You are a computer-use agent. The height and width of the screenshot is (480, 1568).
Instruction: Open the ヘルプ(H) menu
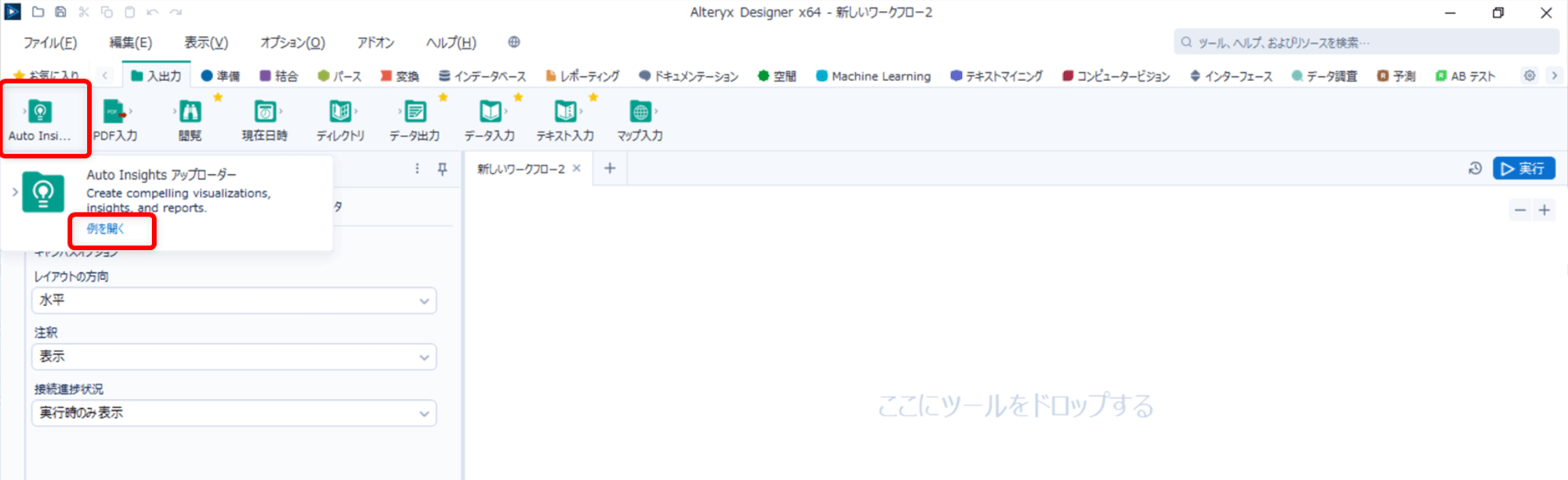pyautogui.click(x=451, y=42)
